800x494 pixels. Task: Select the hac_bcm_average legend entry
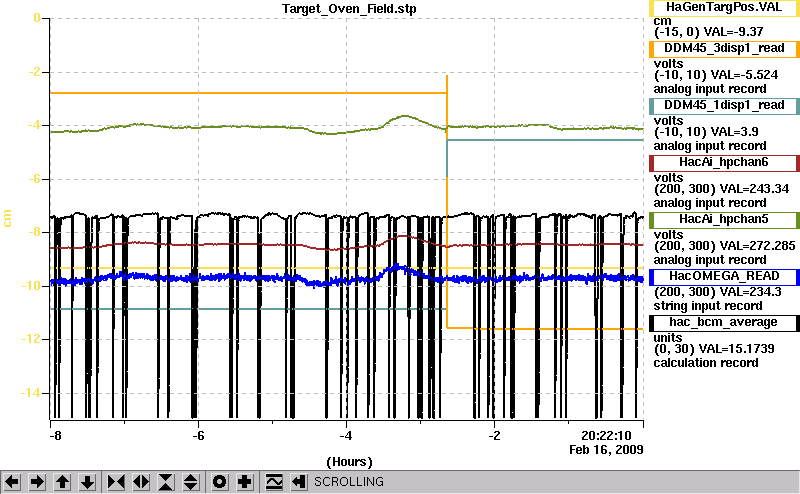point(724,323)
